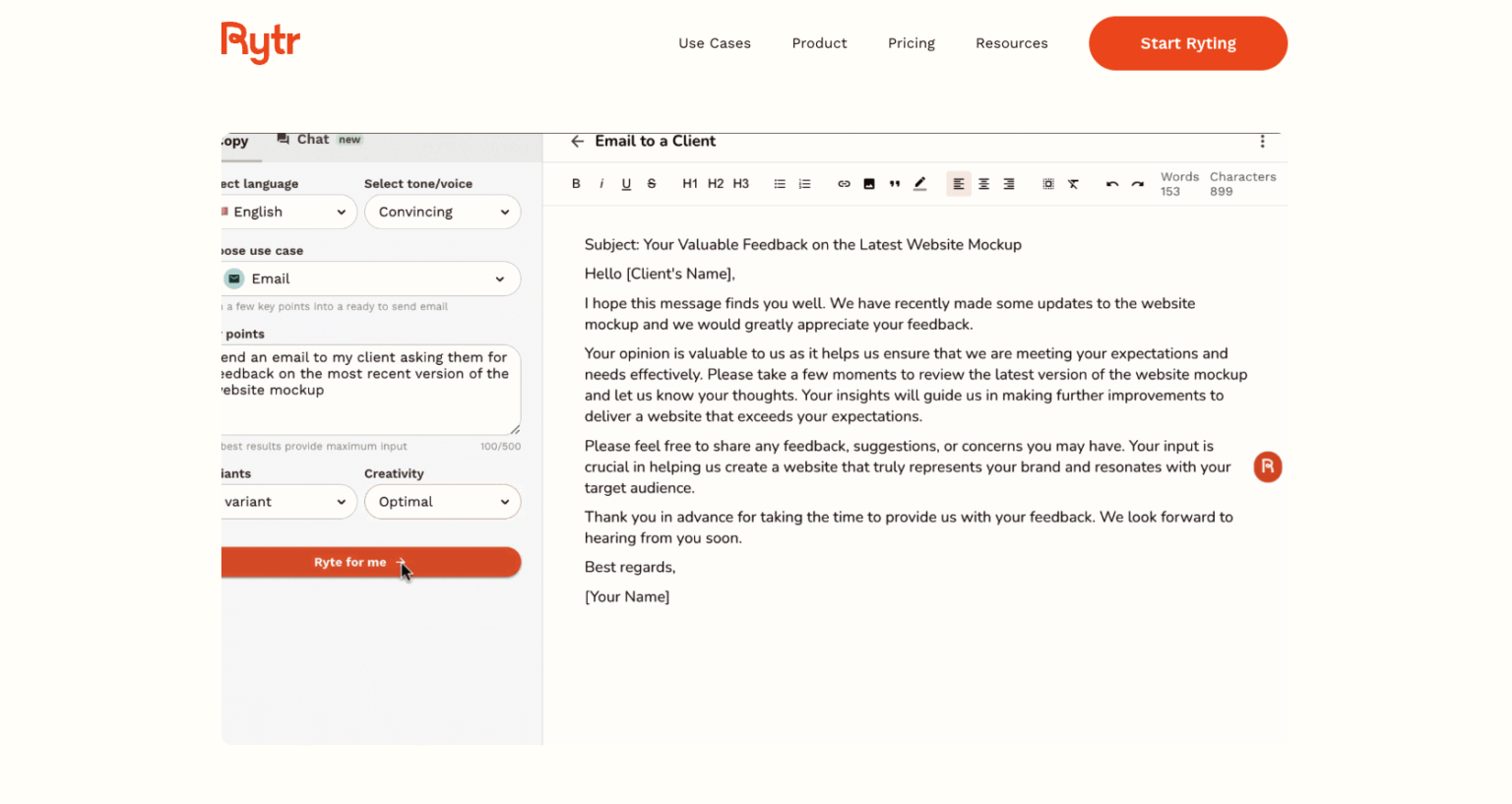Screen dimensions: 1512x804
Task: Clear formatting from the text
Action: click(x=1074, y=183)
